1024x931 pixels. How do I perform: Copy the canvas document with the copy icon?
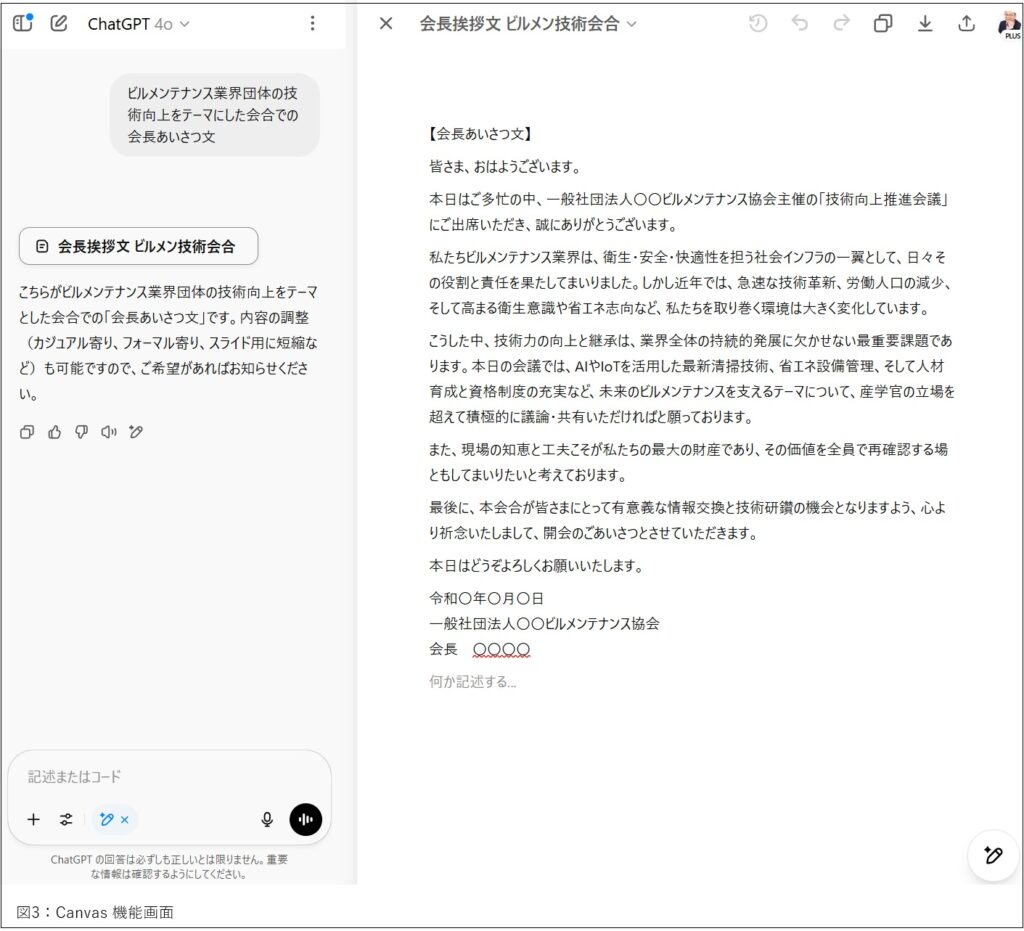click(882, 23)
